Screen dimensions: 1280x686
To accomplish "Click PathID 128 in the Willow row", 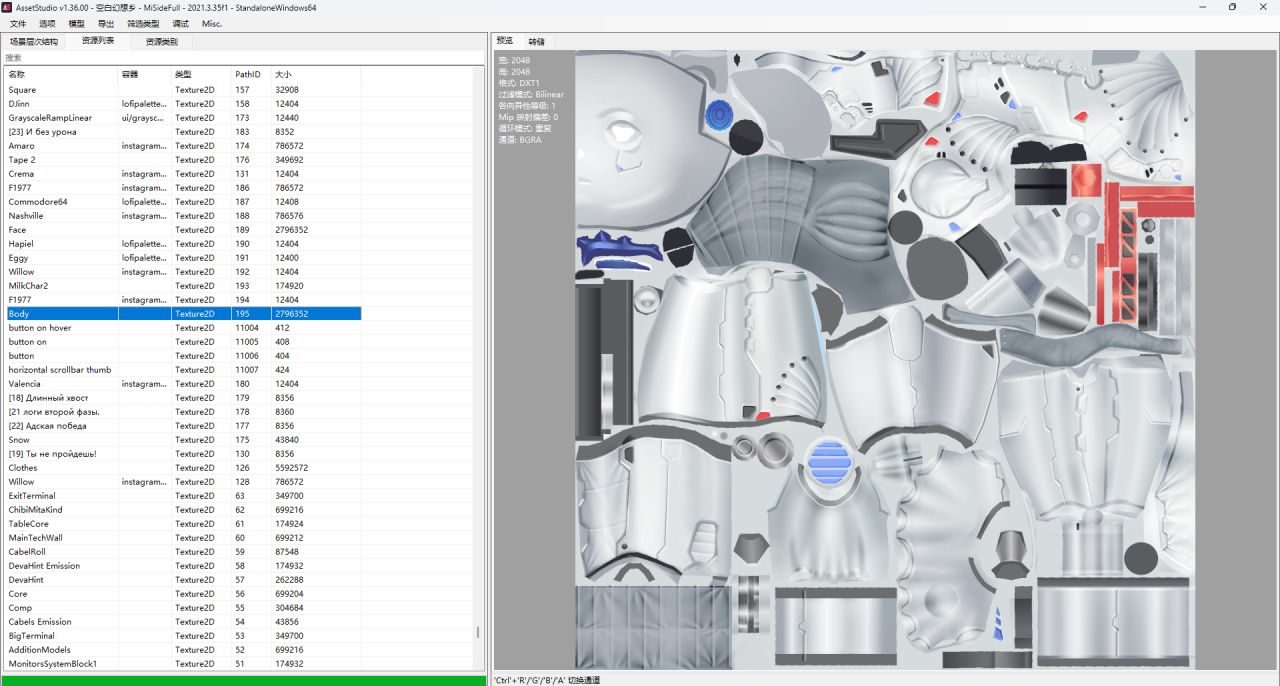I will pyautogui.click(x=243, y=482).
